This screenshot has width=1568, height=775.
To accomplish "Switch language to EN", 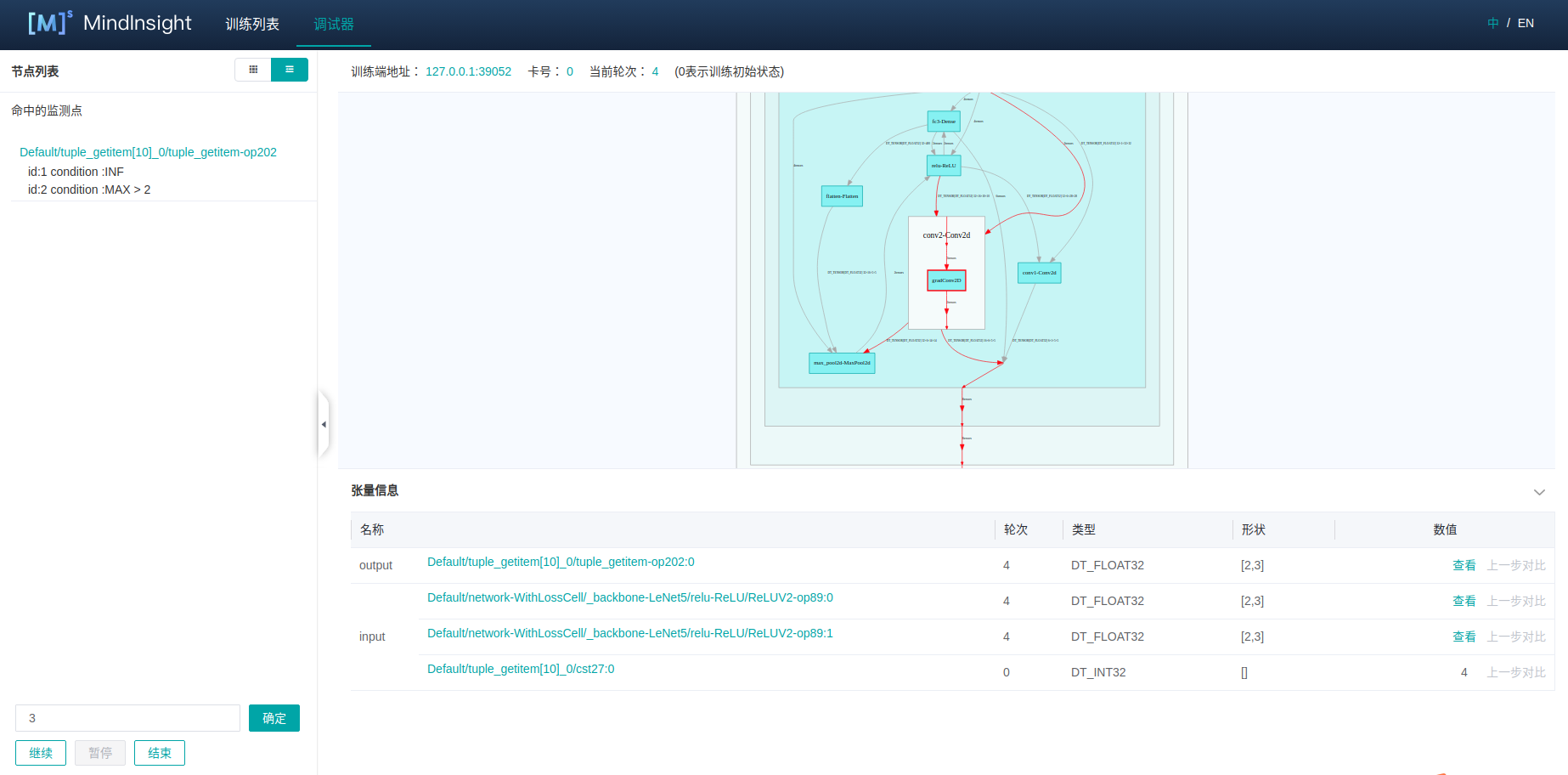I will pos(1526,23).
